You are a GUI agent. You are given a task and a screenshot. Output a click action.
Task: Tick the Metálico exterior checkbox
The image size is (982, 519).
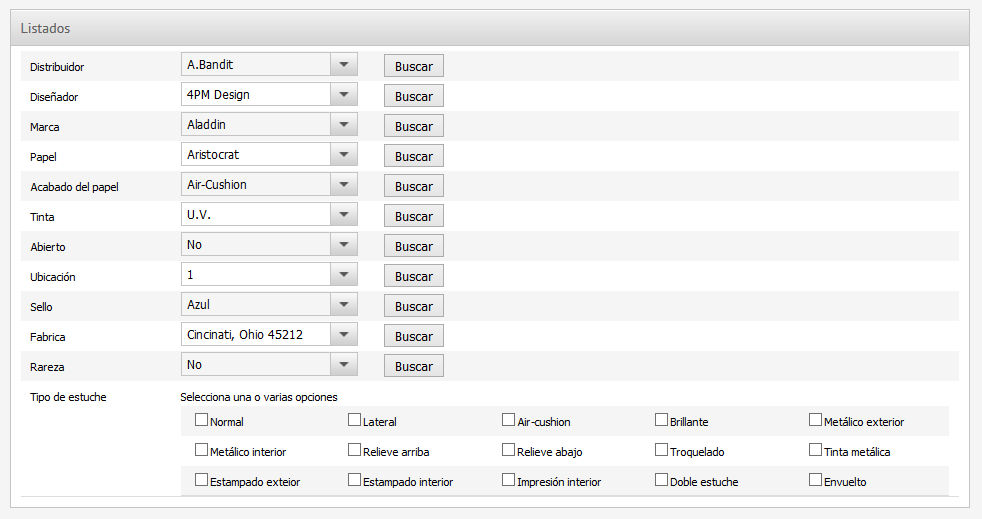(x=815, y=421)
